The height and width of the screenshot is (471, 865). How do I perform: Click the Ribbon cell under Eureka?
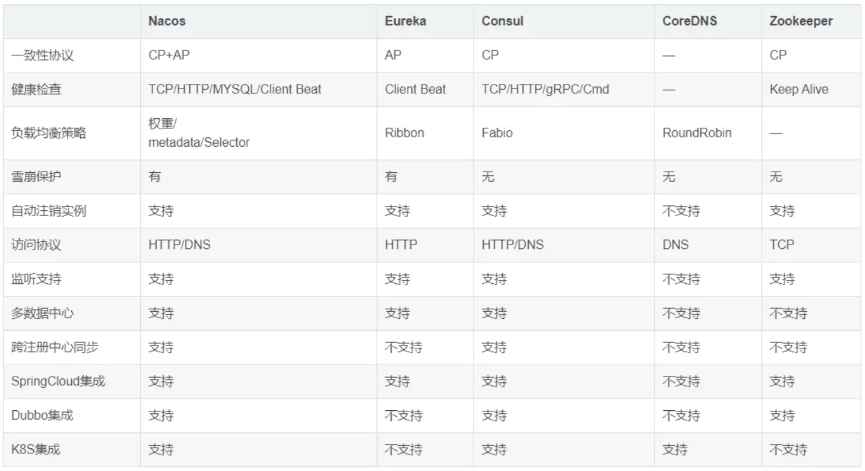[404, 133]
